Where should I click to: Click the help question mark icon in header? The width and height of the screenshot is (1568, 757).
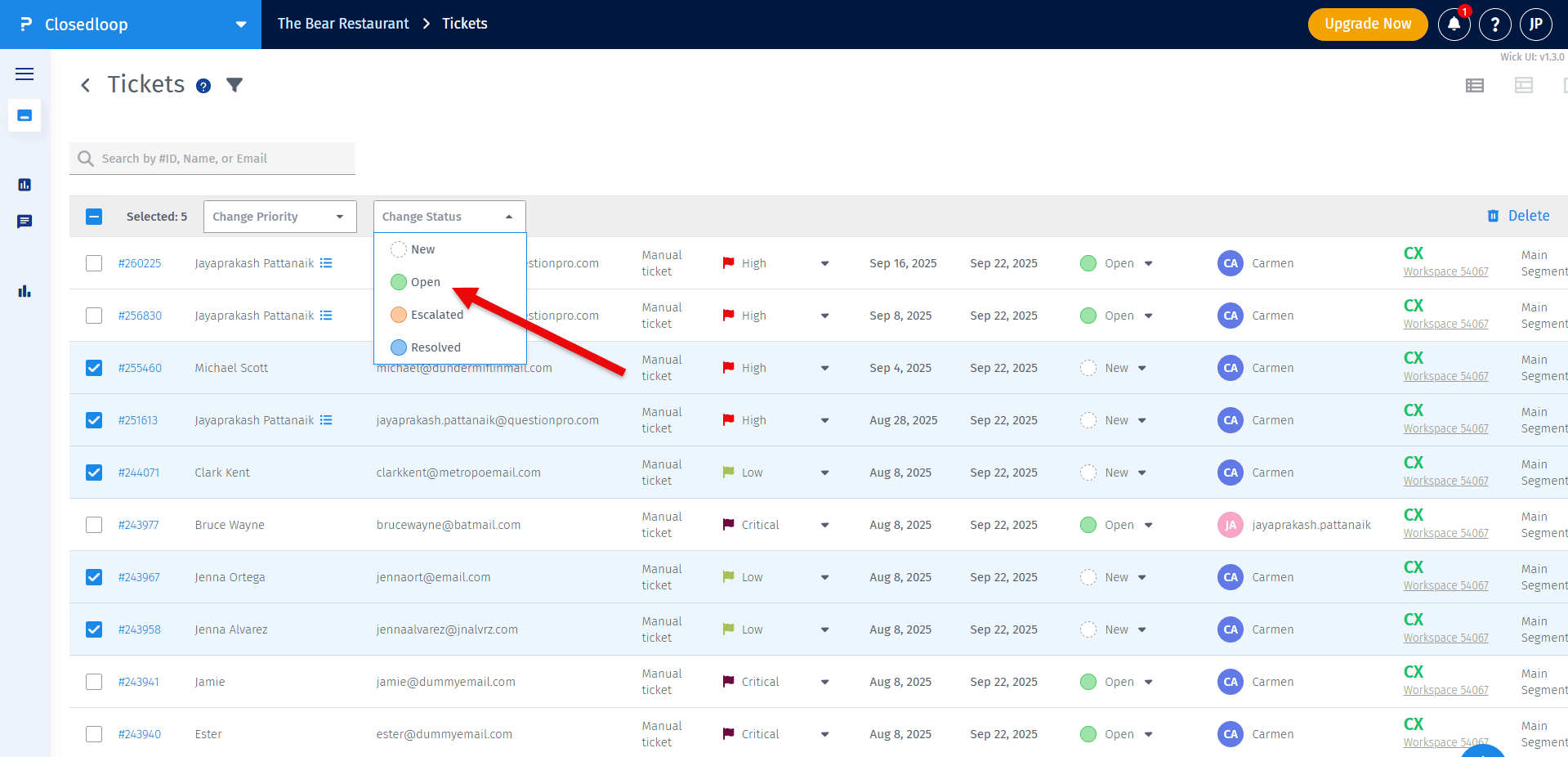[x=1494, y=25]
